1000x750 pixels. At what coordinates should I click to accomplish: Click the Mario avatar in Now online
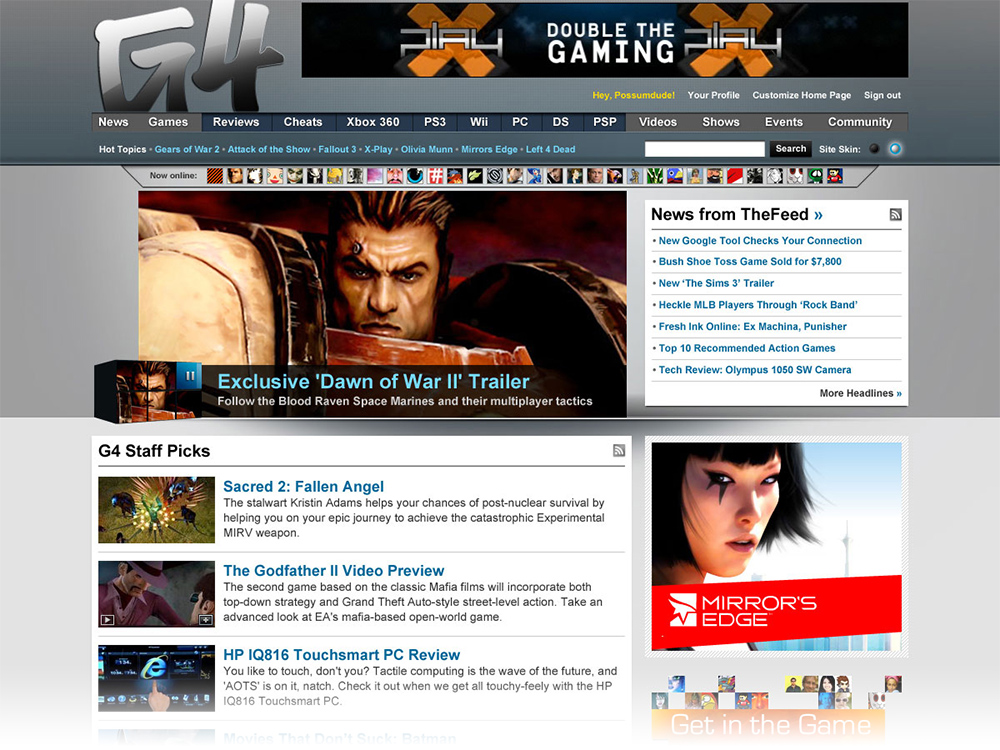pyautogui.click(x=835, y=175)
